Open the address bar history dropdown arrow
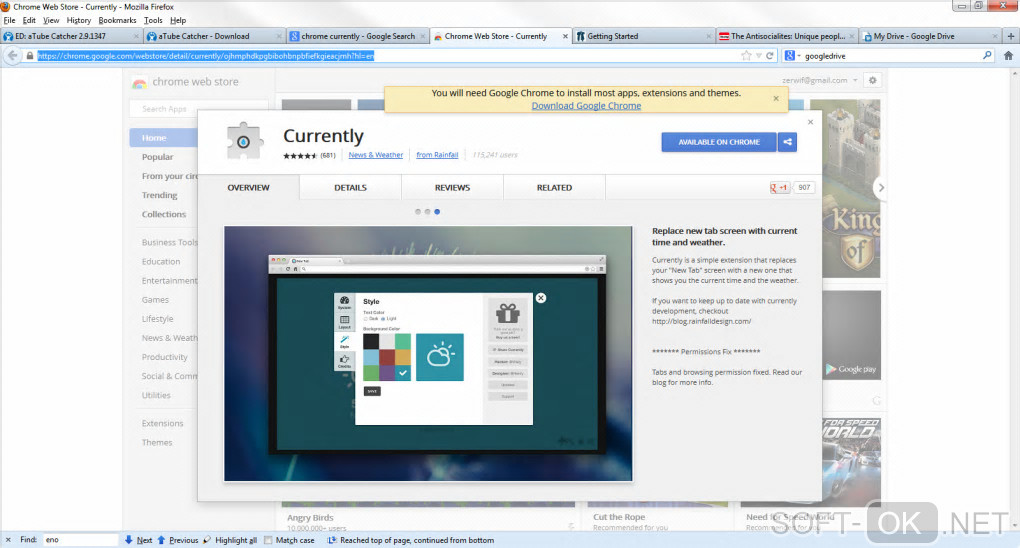 coord(758,56)
